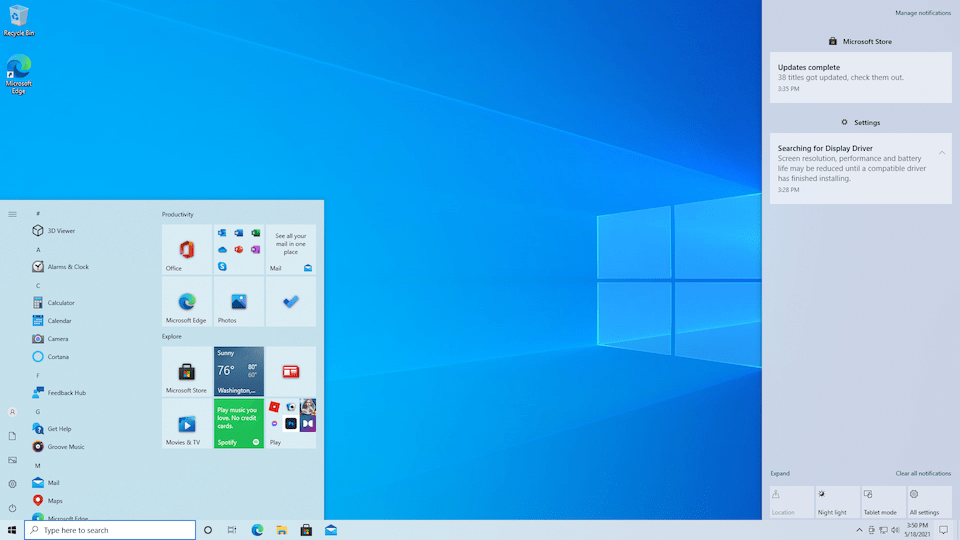Screen dimensions: 960x540
Task: Select Calculator in the app list
Action: pos(60,303)
